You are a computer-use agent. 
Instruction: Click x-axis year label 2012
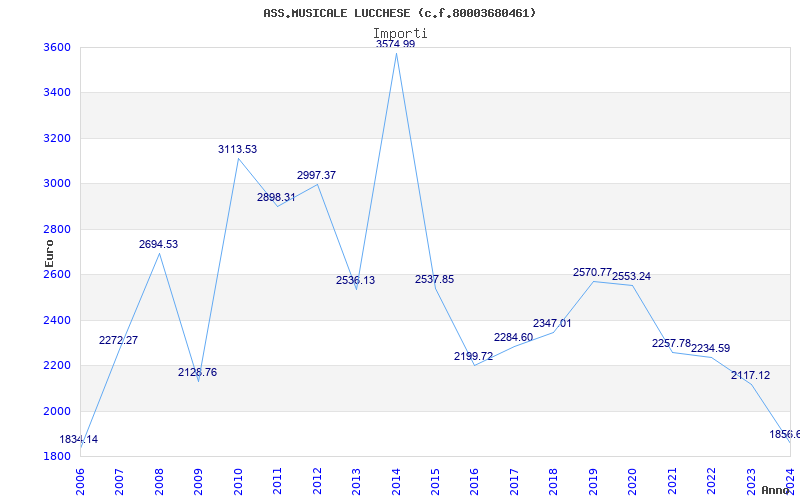[x=317, y=481]
